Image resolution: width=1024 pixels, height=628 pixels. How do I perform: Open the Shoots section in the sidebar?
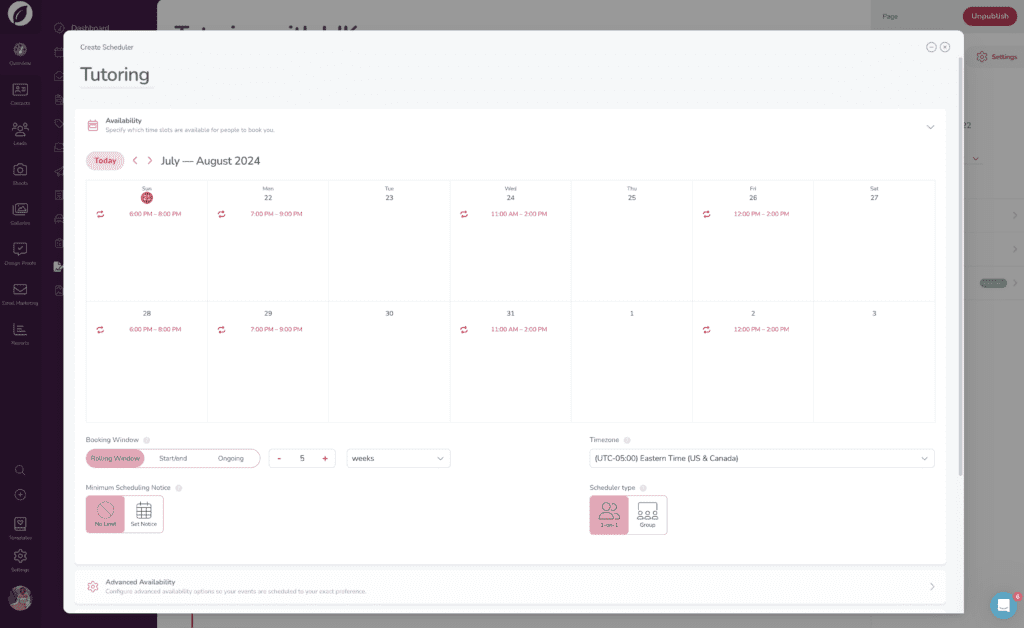point(20,170)
